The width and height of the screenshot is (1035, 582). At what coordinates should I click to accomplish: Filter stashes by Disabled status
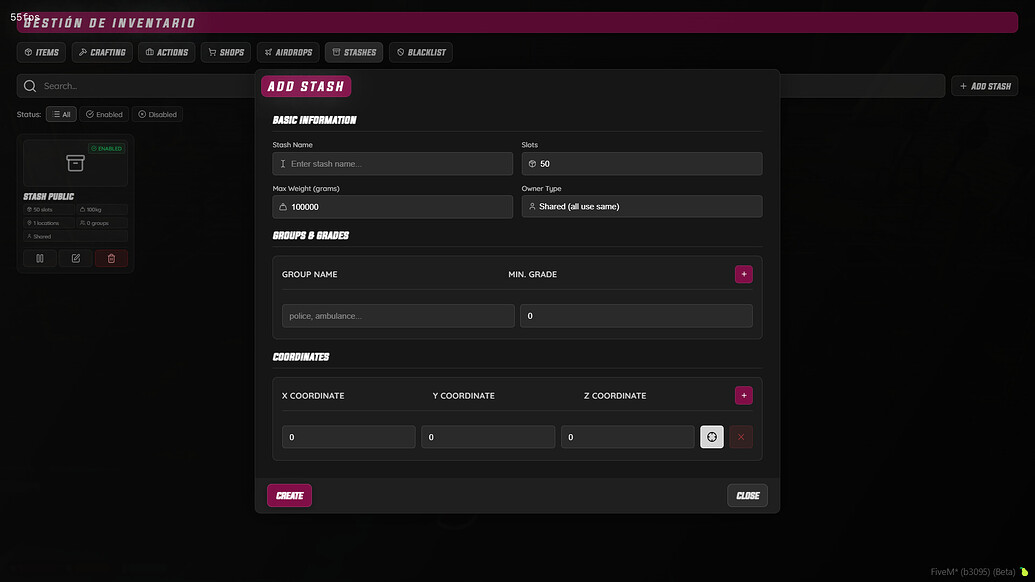click(157, 114)
